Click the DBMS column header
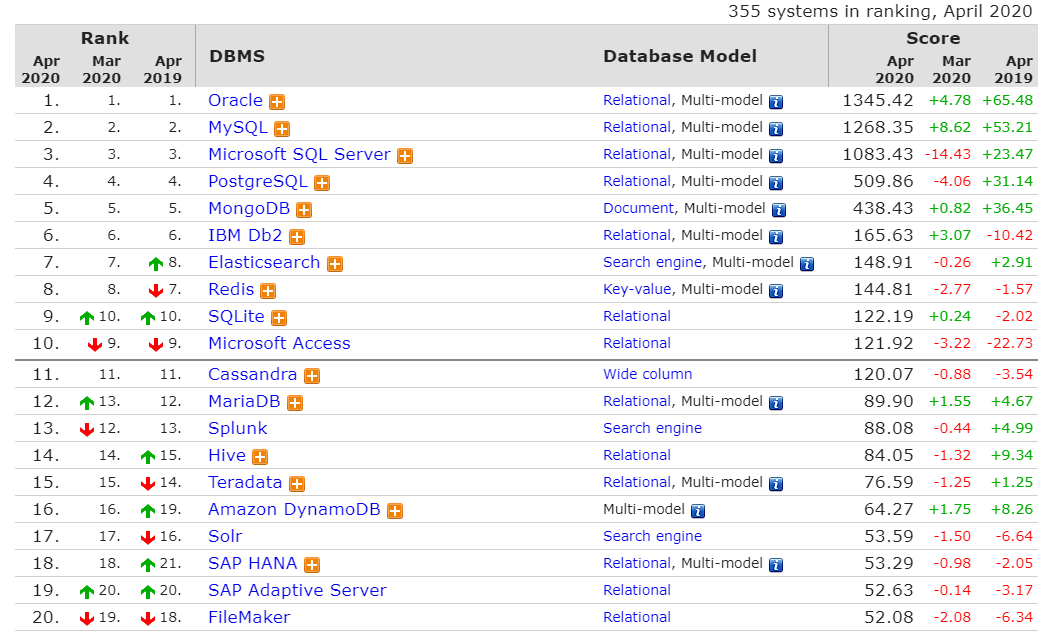The width and height of the screenshot is (1044, 631). click(237, 56)
